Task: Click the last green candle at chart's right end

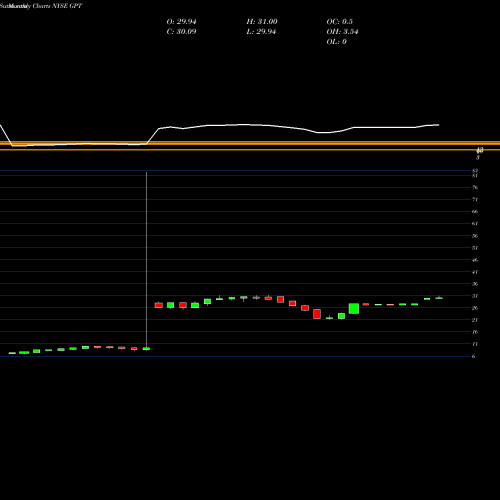Action: (439, 298)
